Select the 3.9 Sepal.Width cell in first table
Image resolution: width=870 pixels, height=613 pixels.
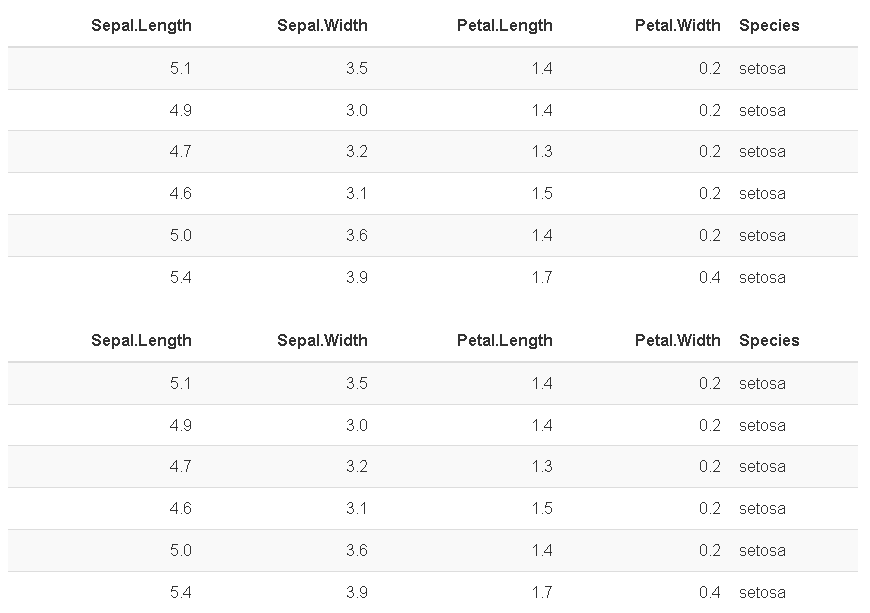click(x=357, y=277)
